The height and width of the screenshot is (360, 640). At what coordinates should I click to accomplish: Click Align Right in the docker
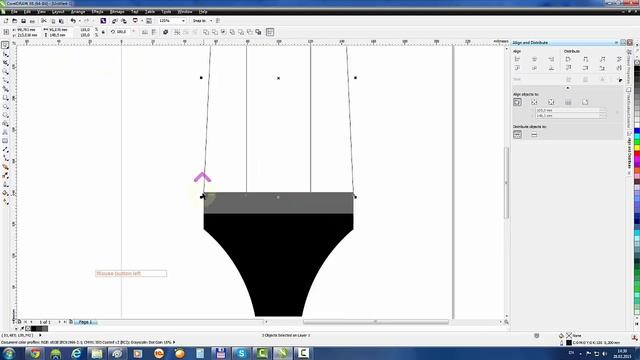551,59
